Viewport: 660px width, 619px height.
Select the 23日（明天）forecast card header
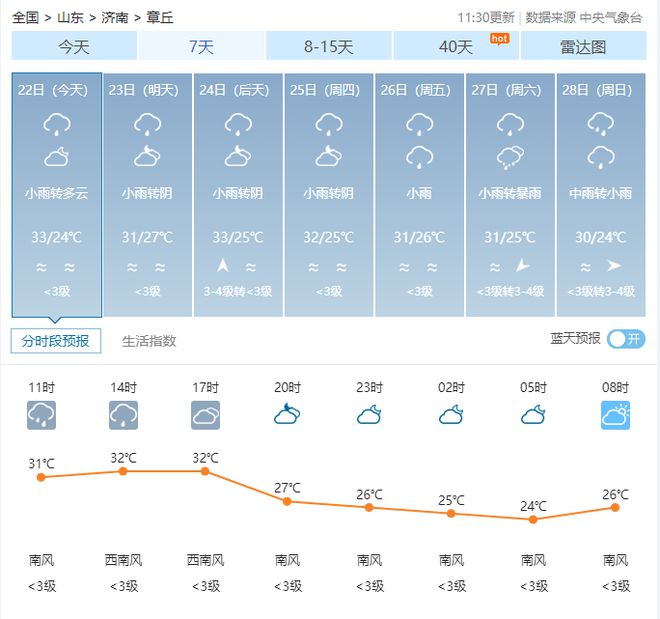pyautogui.click(x=144, y=90)
